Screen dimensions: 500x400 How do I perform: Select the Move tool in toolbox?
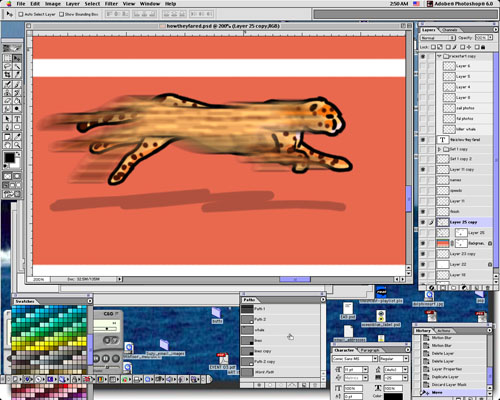pos(17,58)
